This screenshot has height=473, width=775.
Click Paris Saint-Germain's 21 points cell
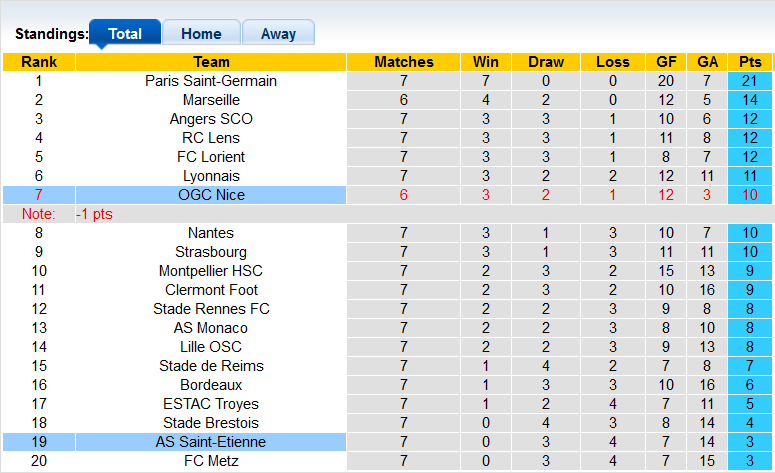(750, 81)
